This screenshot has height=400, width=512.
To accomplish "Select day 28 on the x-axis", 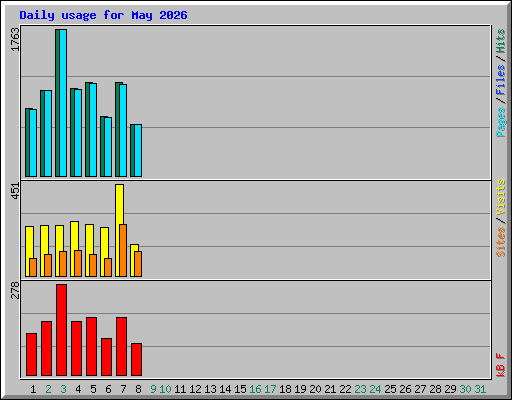I will [x=435, y=389].
